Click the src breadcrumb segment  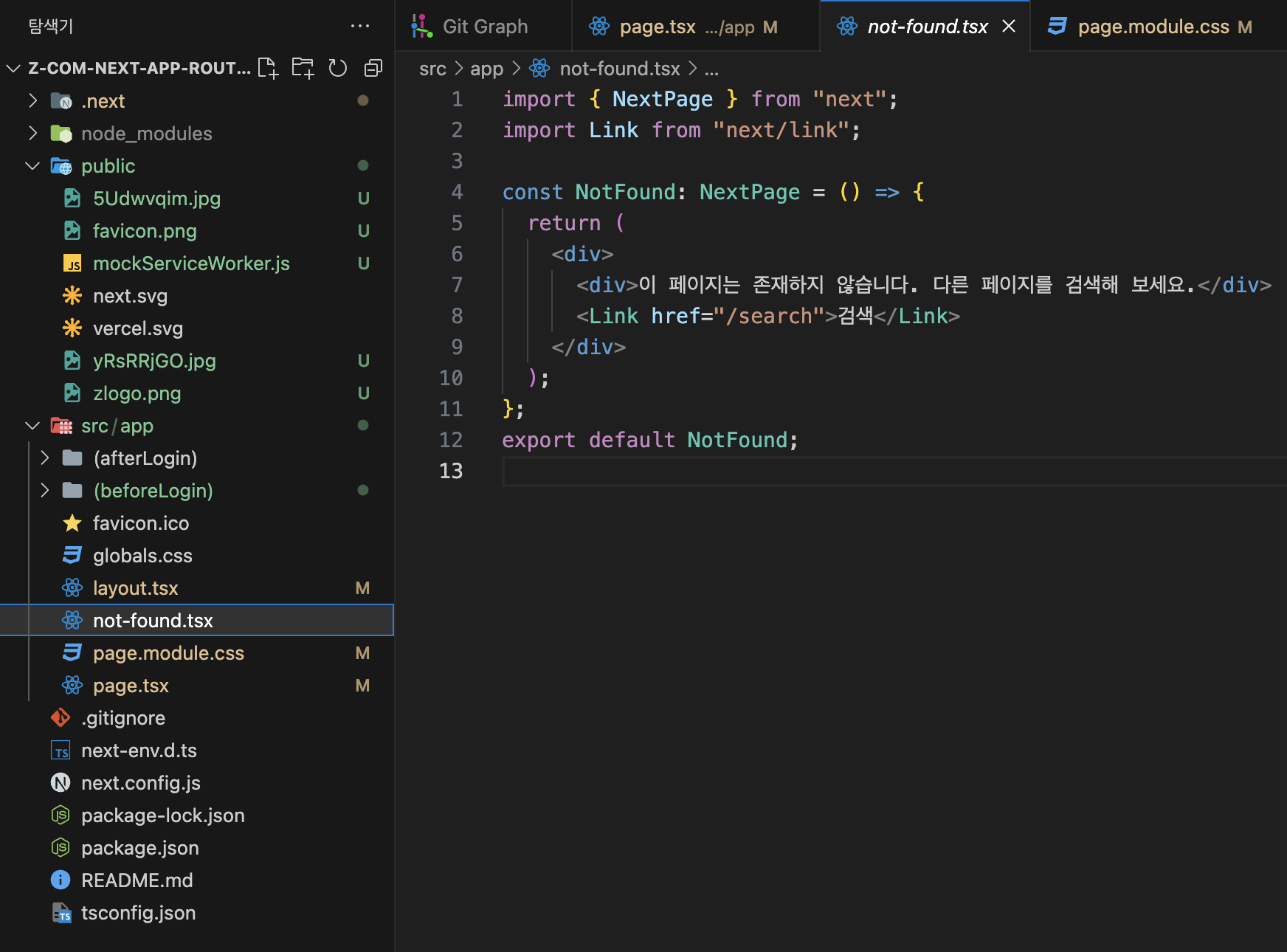click(x=432, y=69)
